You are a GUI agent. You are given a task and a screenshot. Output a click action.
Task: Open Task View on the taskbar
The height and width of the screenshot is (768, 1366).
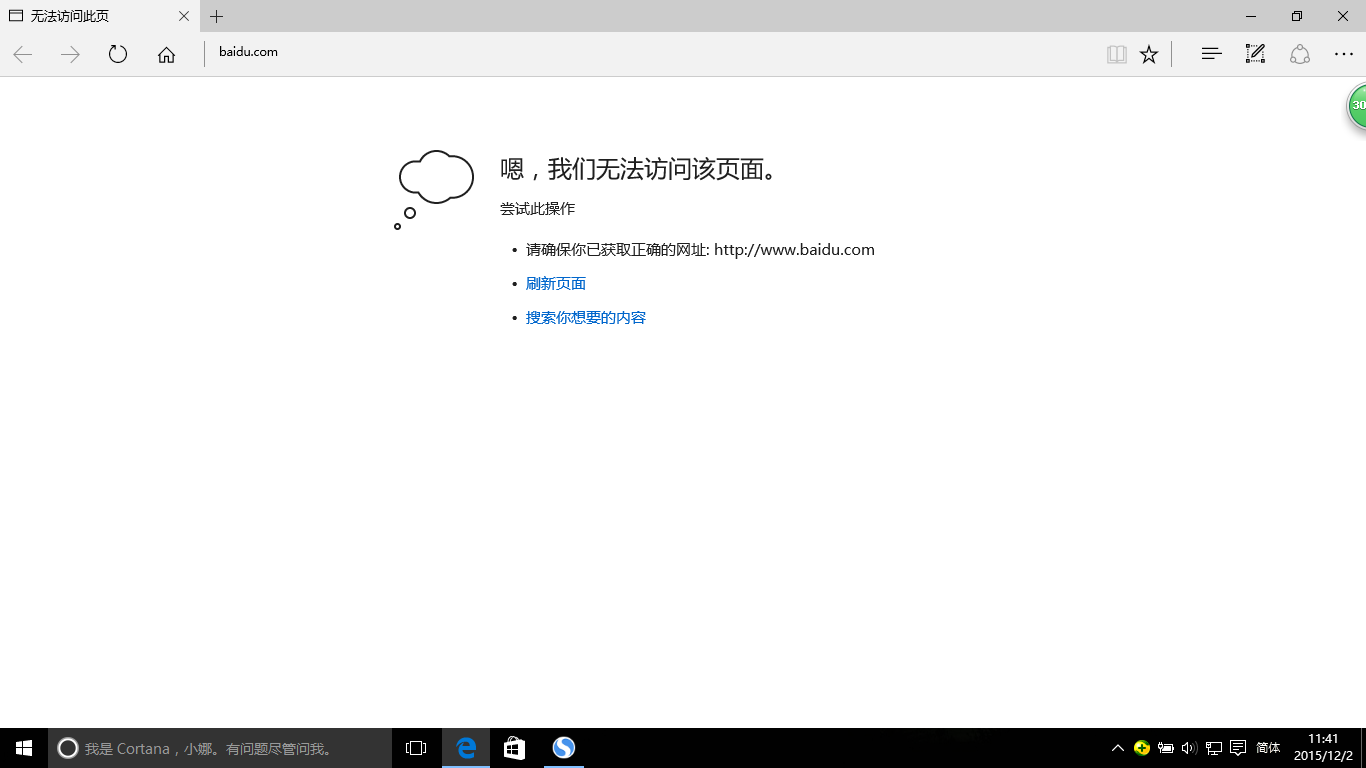[x=416, y=748]
